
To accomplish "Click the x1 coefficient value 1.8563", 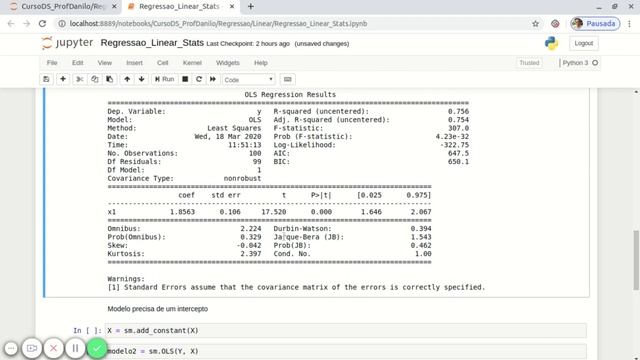I will [182, 212].
